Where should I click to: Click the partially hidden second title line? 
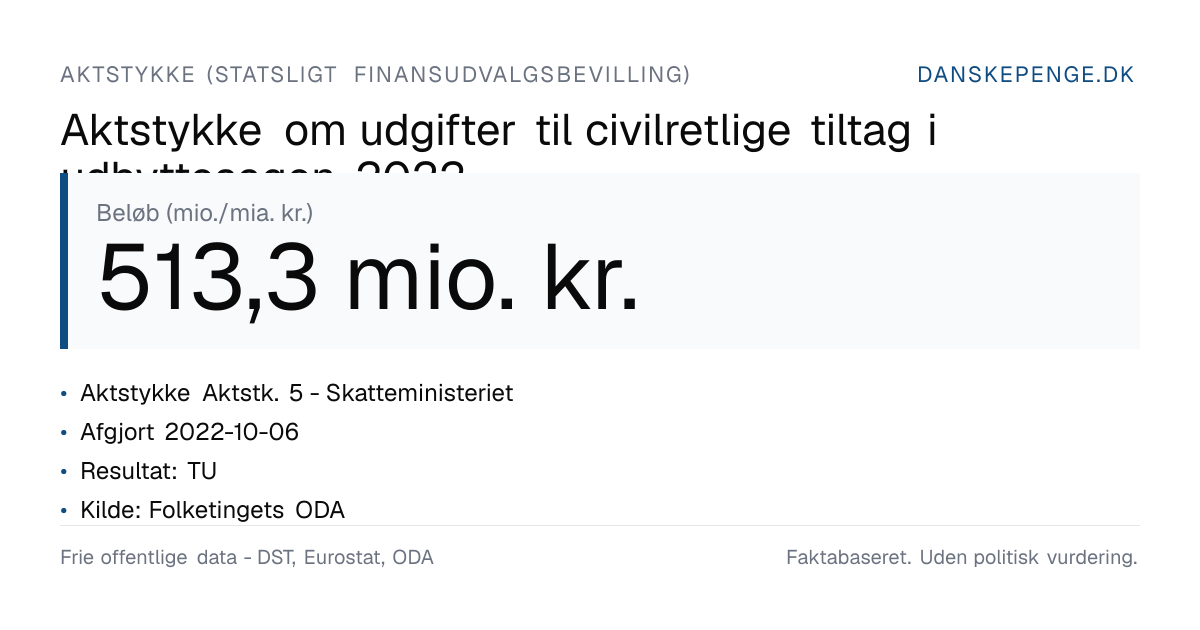click(x=262, y=165)
